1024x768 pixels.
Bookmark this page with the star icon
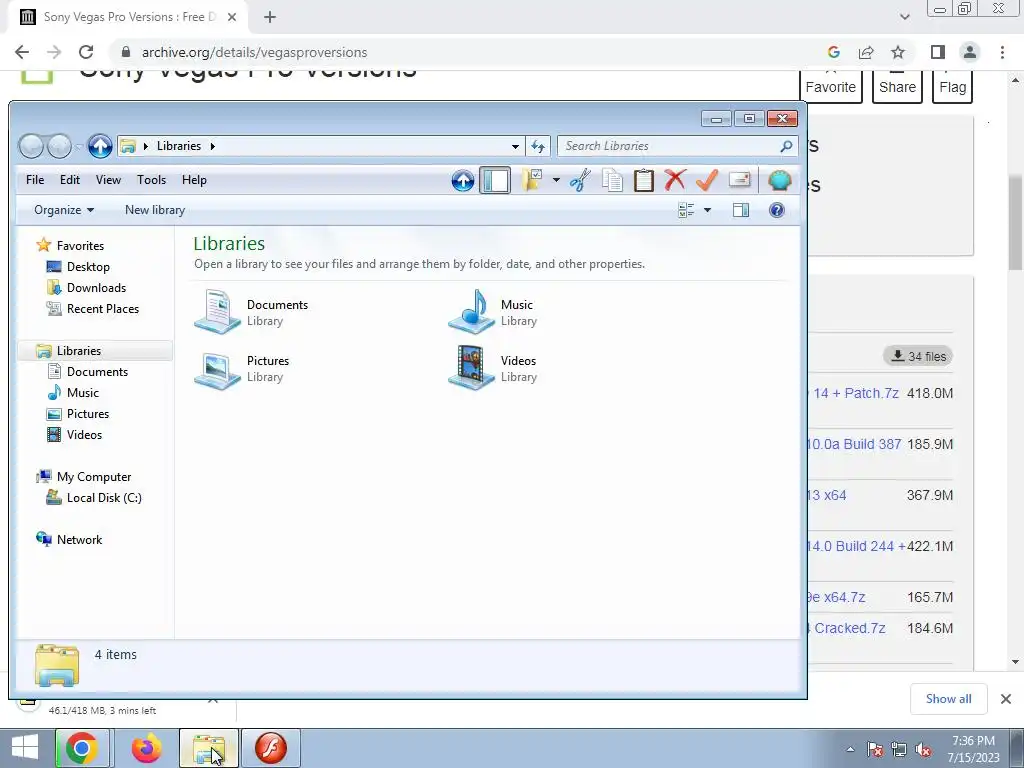pos(898,52)
